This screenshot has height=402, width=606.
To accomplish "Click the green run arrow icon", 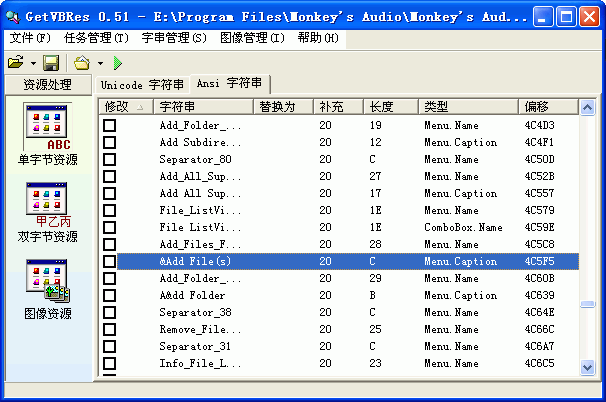I will (x=118, y=63).
